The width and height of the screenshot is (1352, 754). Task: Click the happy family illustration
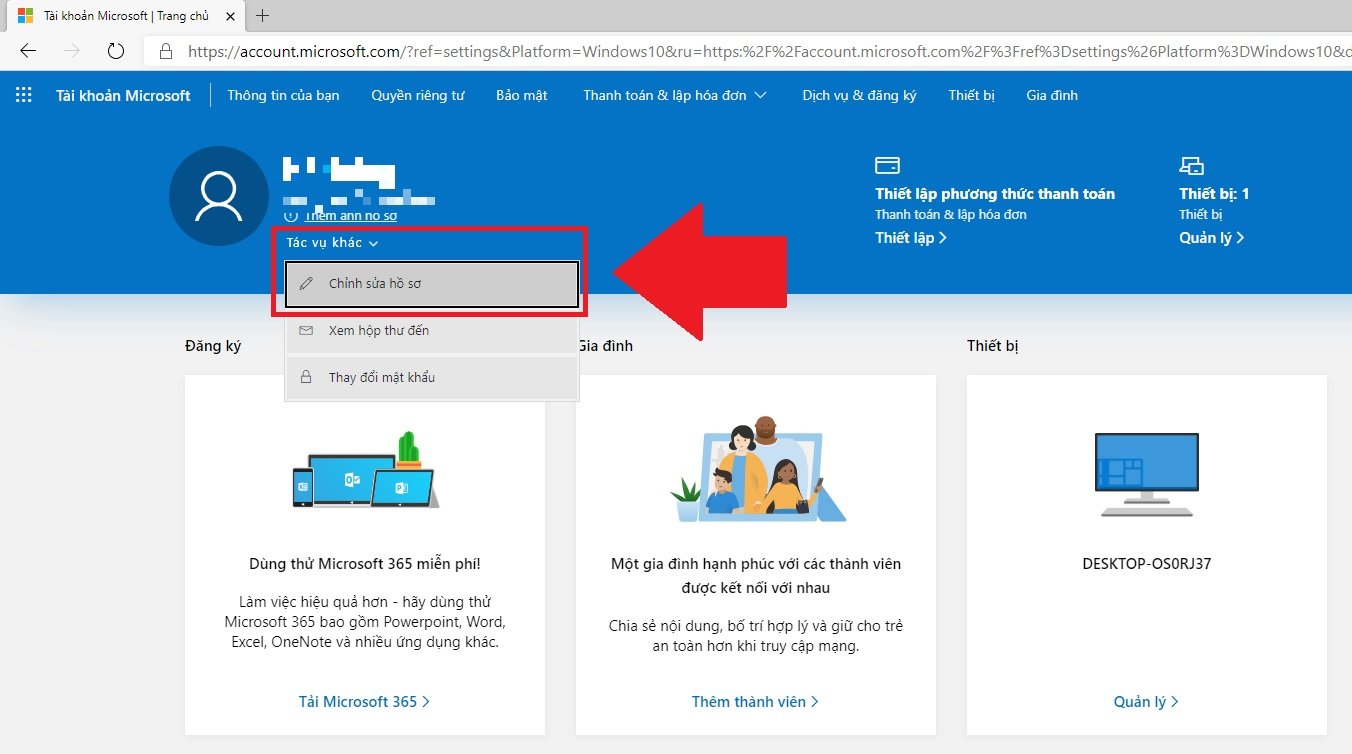click(x=757, y=469)
